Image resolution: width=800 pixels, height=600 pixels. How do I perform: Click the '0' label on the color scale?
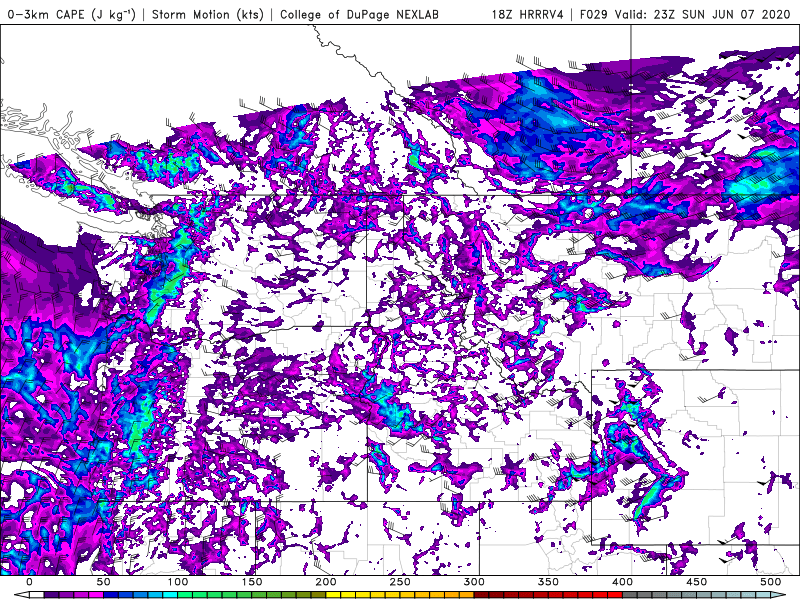[29, 582]
